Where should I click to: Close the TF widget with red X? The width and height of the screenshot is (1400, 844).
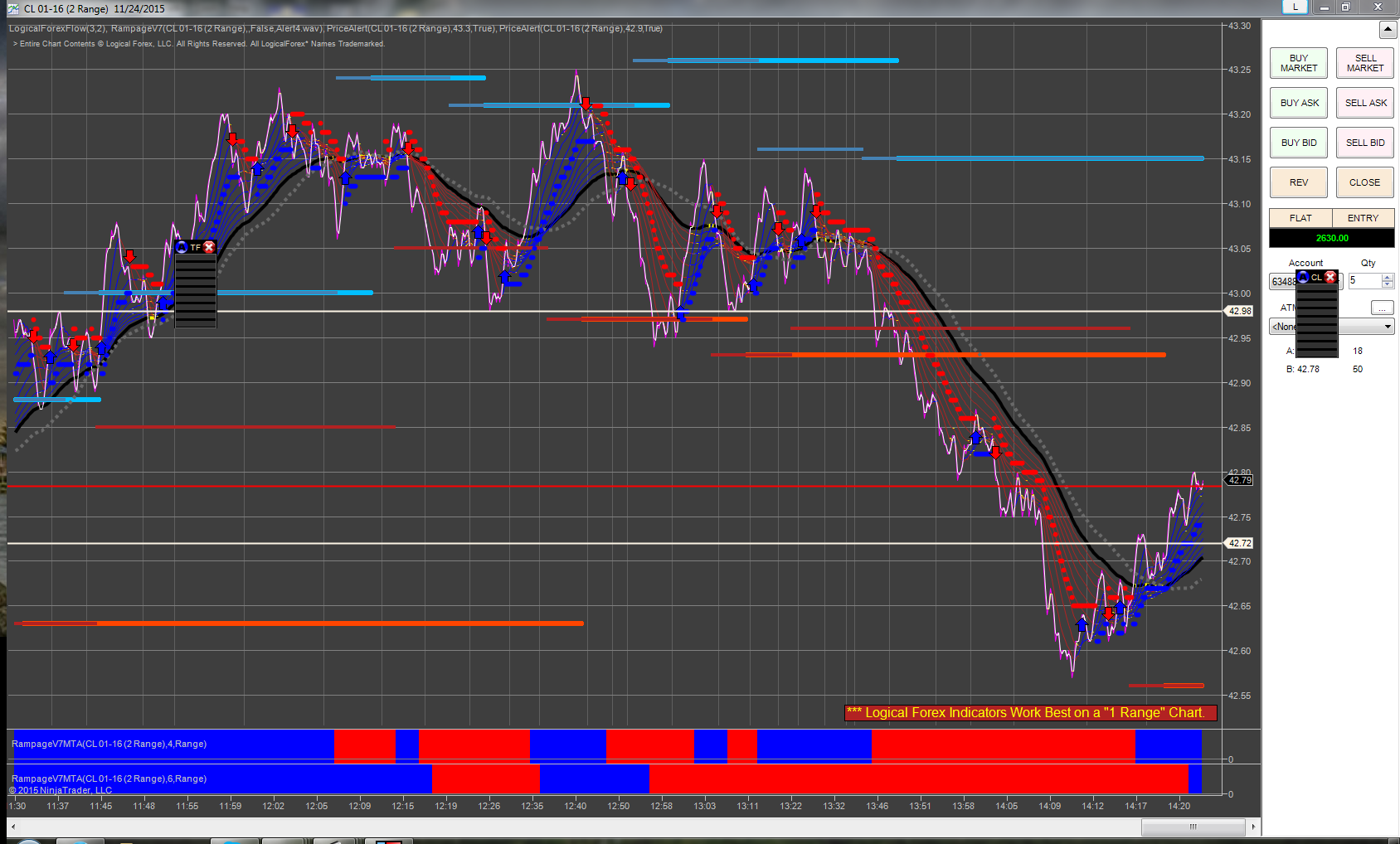coord(209,247)
